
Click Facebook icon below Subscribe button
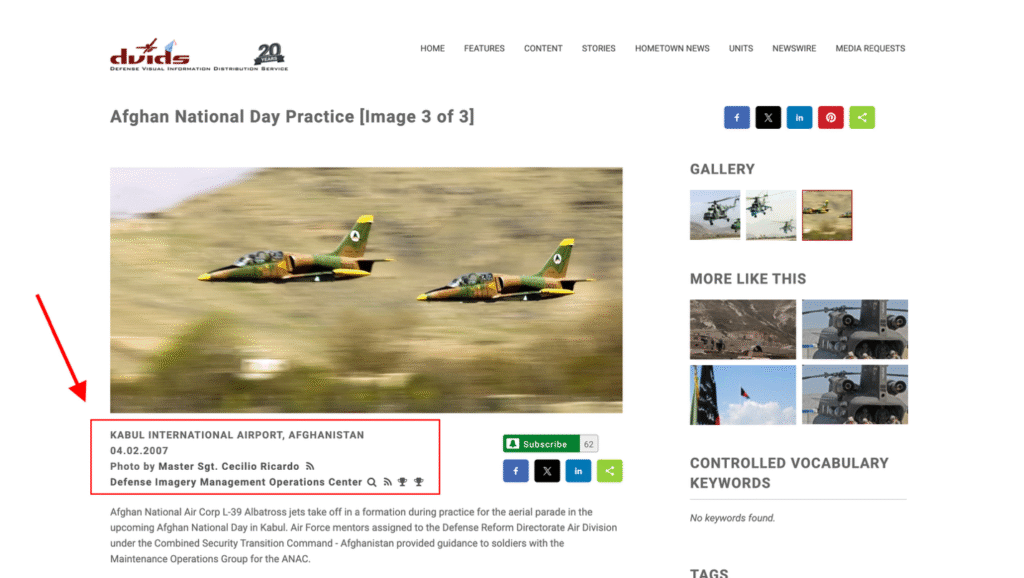[x=516, y=471]
